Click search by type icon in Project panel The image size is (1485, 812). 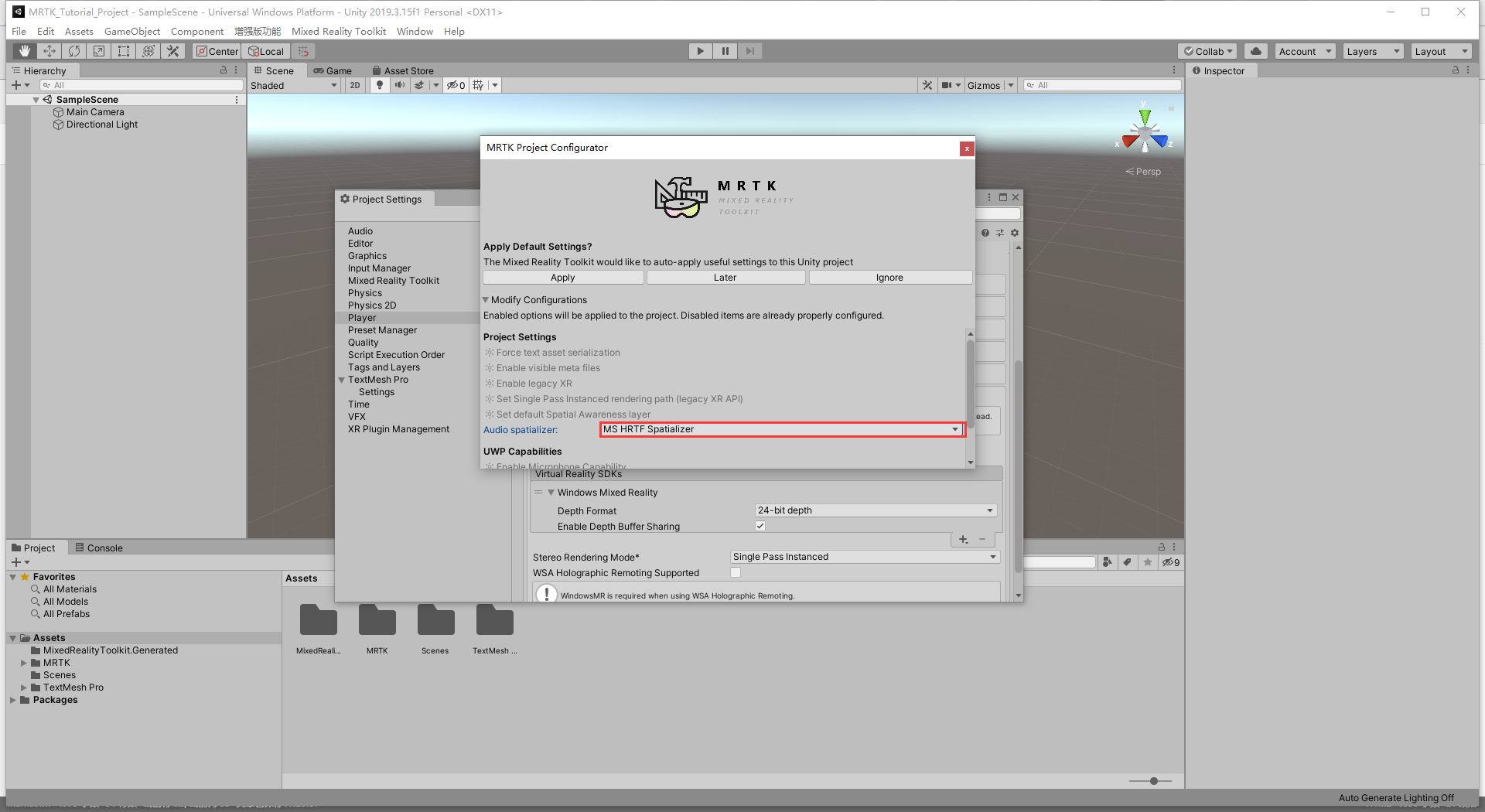point(1108,562)
